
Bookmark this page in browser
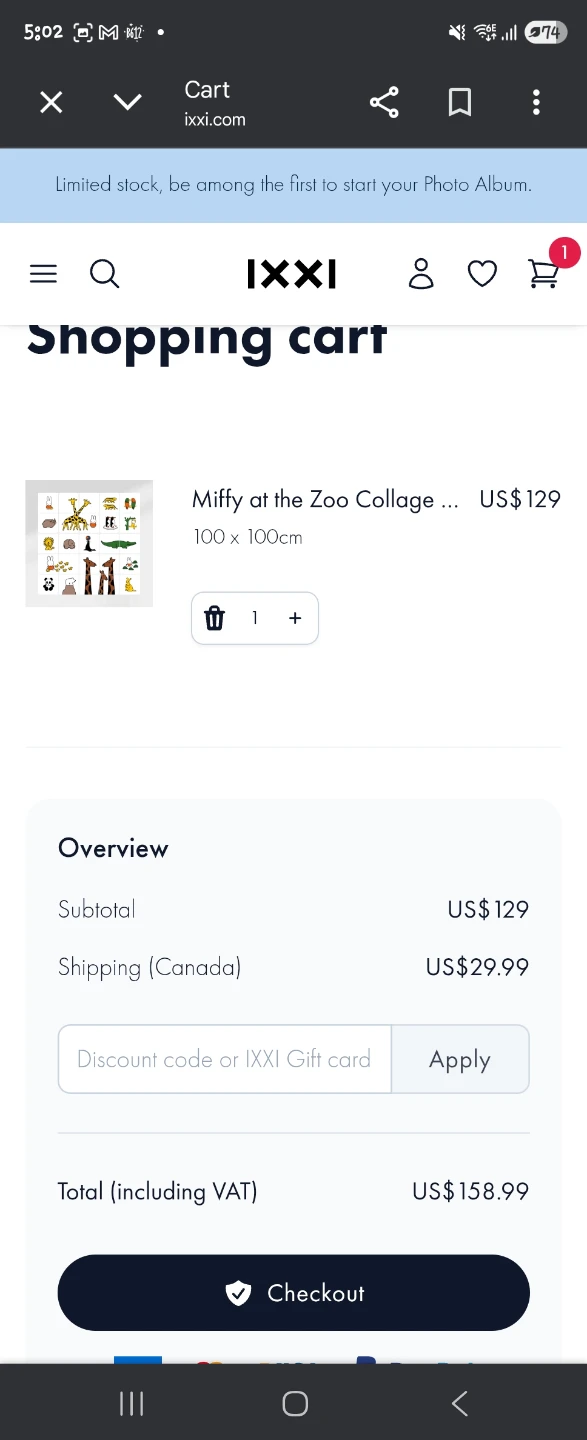[x=460, y=102]
